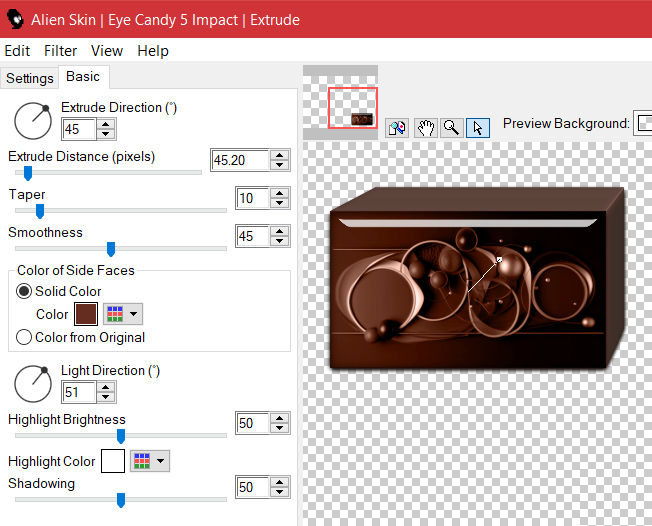Click the Light Direction angle dial

coord(33,383)
